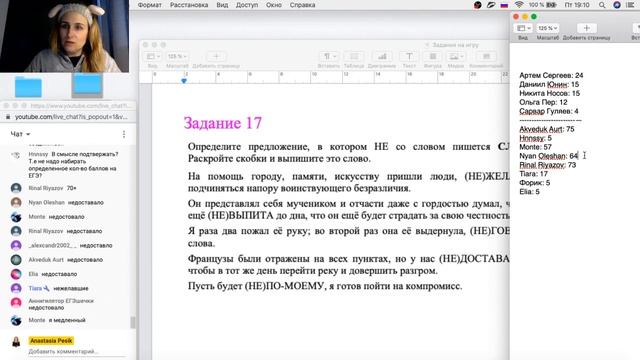Click the Hnnssy avatar in the chat
The height and width of the screenshot is (360, 640).
pos(16,155)
